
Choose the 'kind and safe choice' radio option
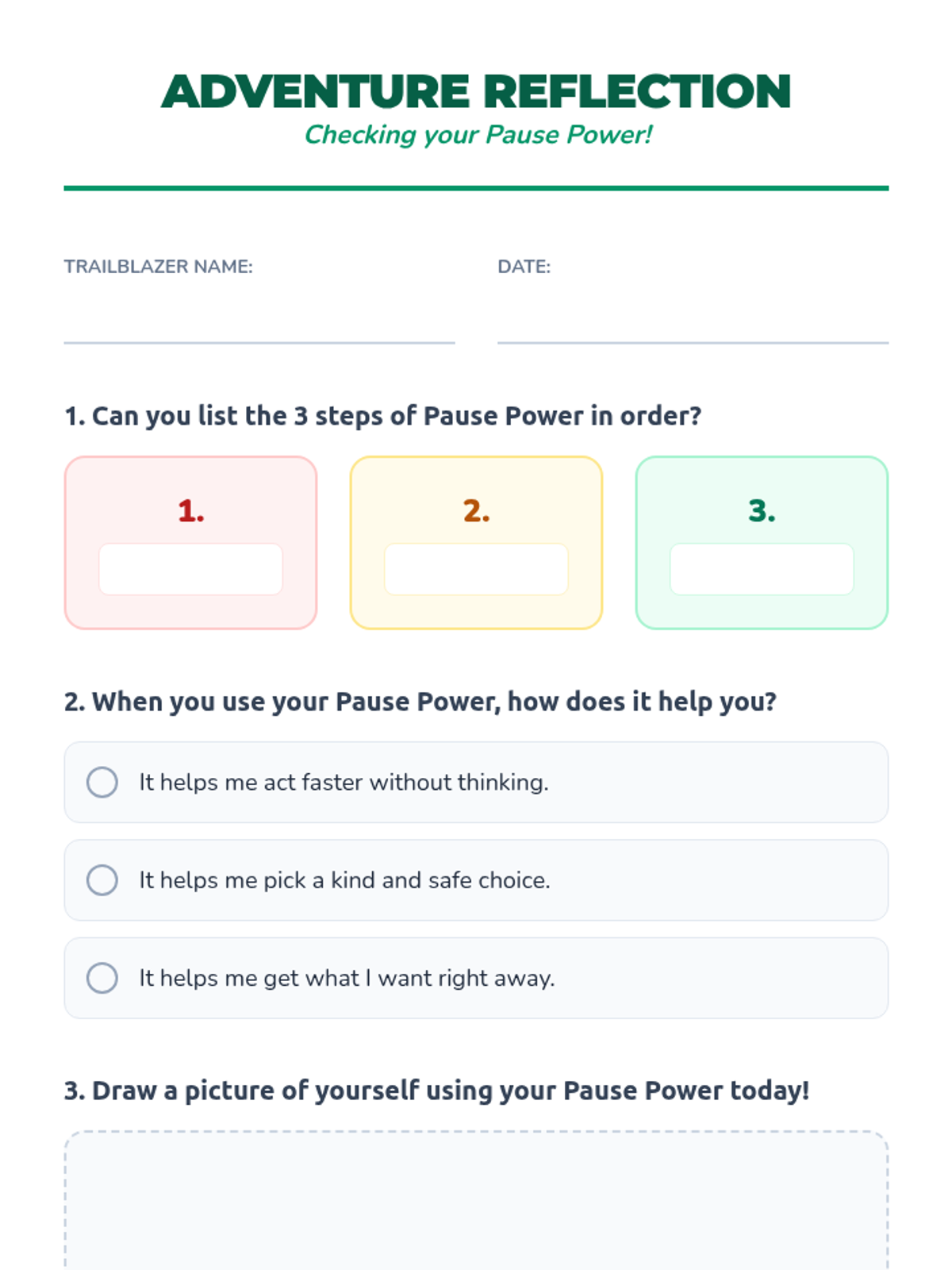[102, 880]
